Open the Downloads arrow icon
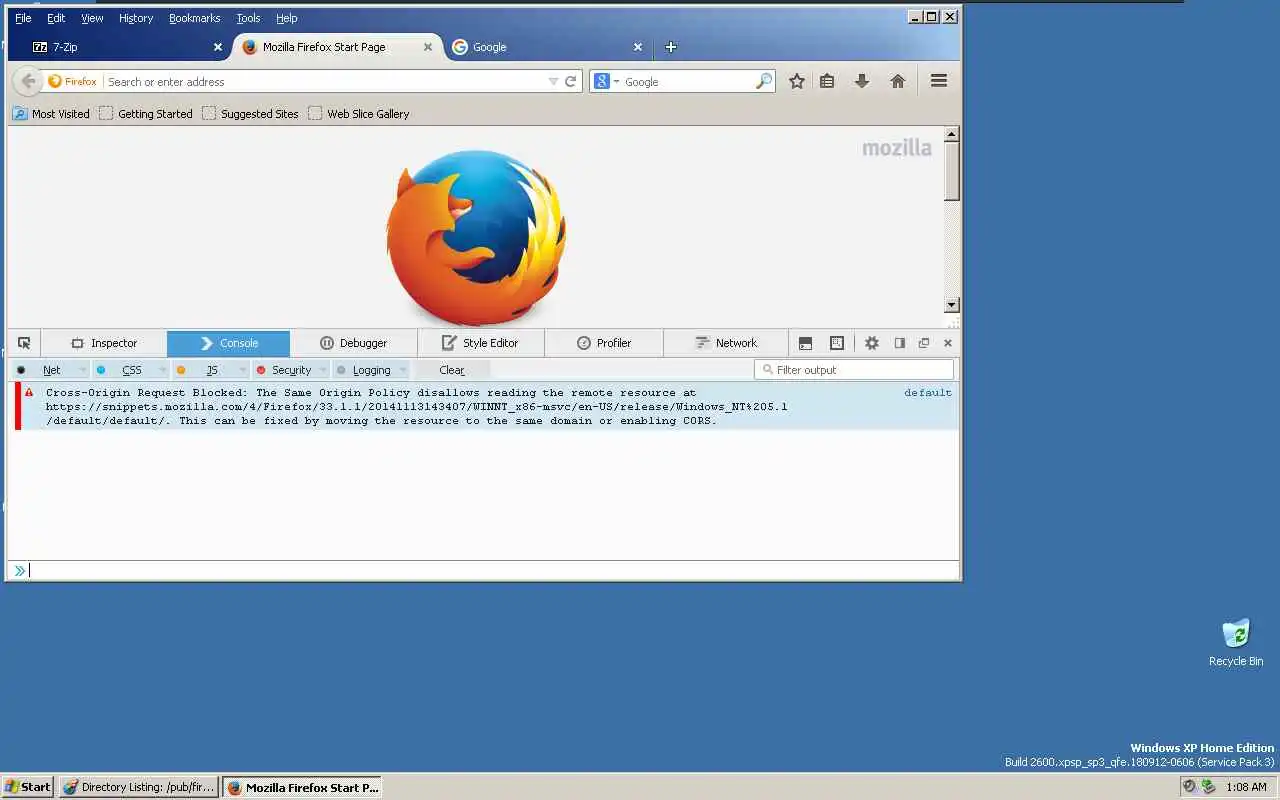The height and width of the screenshot is (800, 1280). 862,82
